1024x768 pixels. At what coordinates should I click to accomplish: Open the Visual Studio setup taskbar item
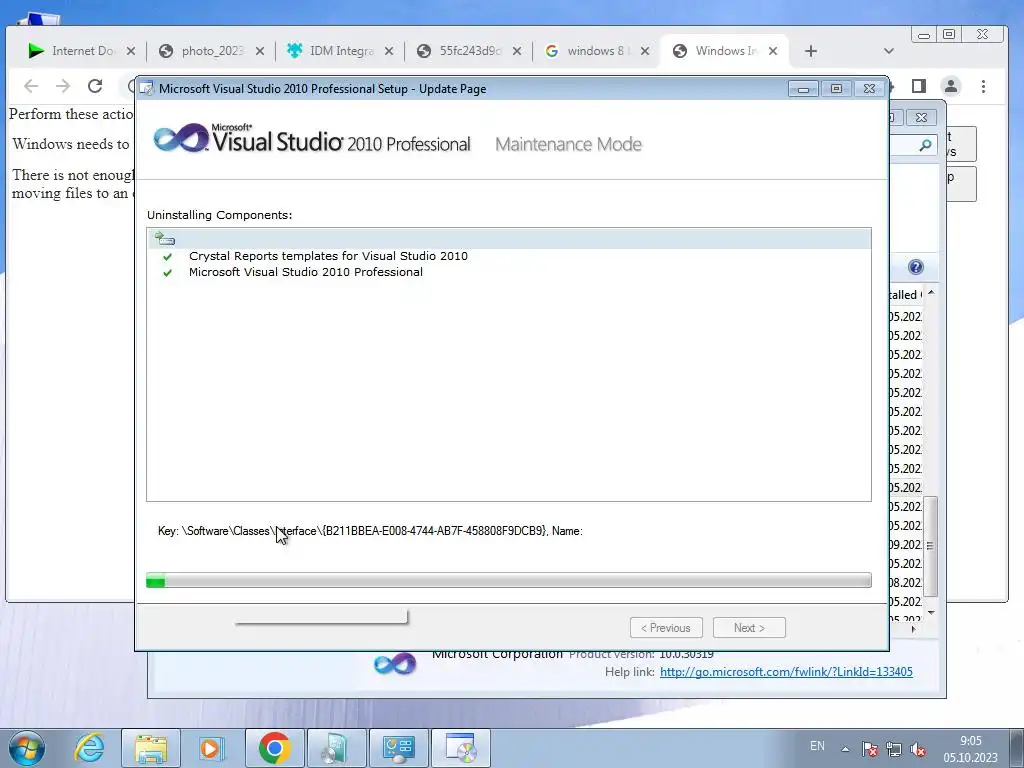pyautogui.click(x=461, y=748)
